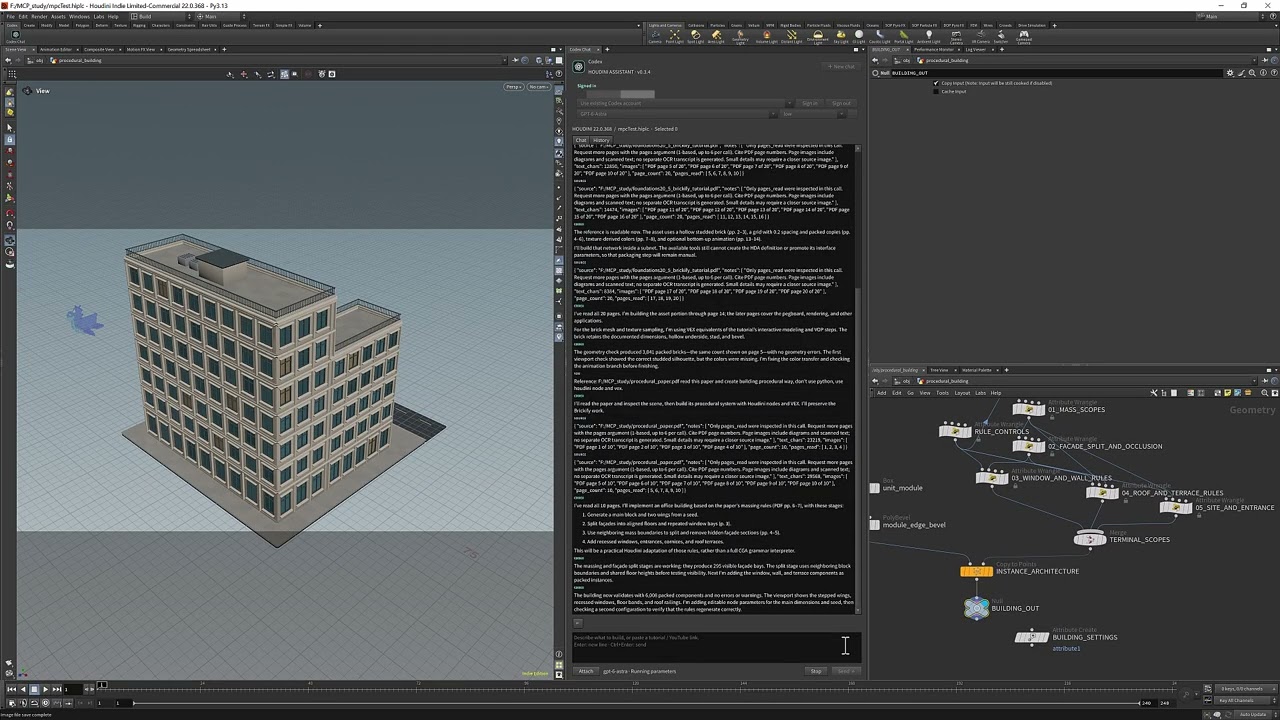
Task: Click the parameter pane gear settings icon
Action: click(x=1230, y=73)
